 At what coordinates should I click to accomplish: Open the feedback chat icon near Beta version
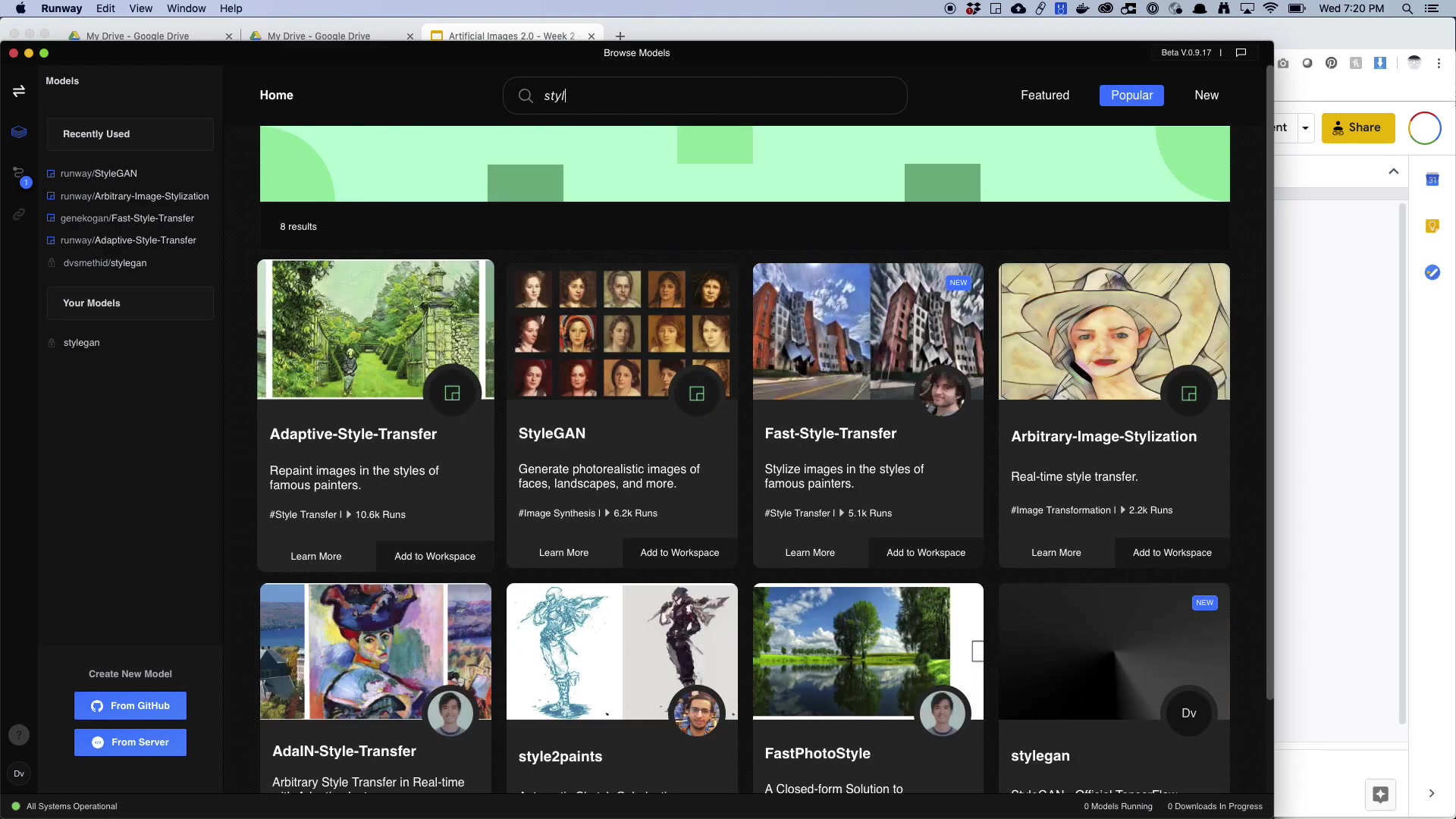pyautogui.click(x=1241, y=52)
